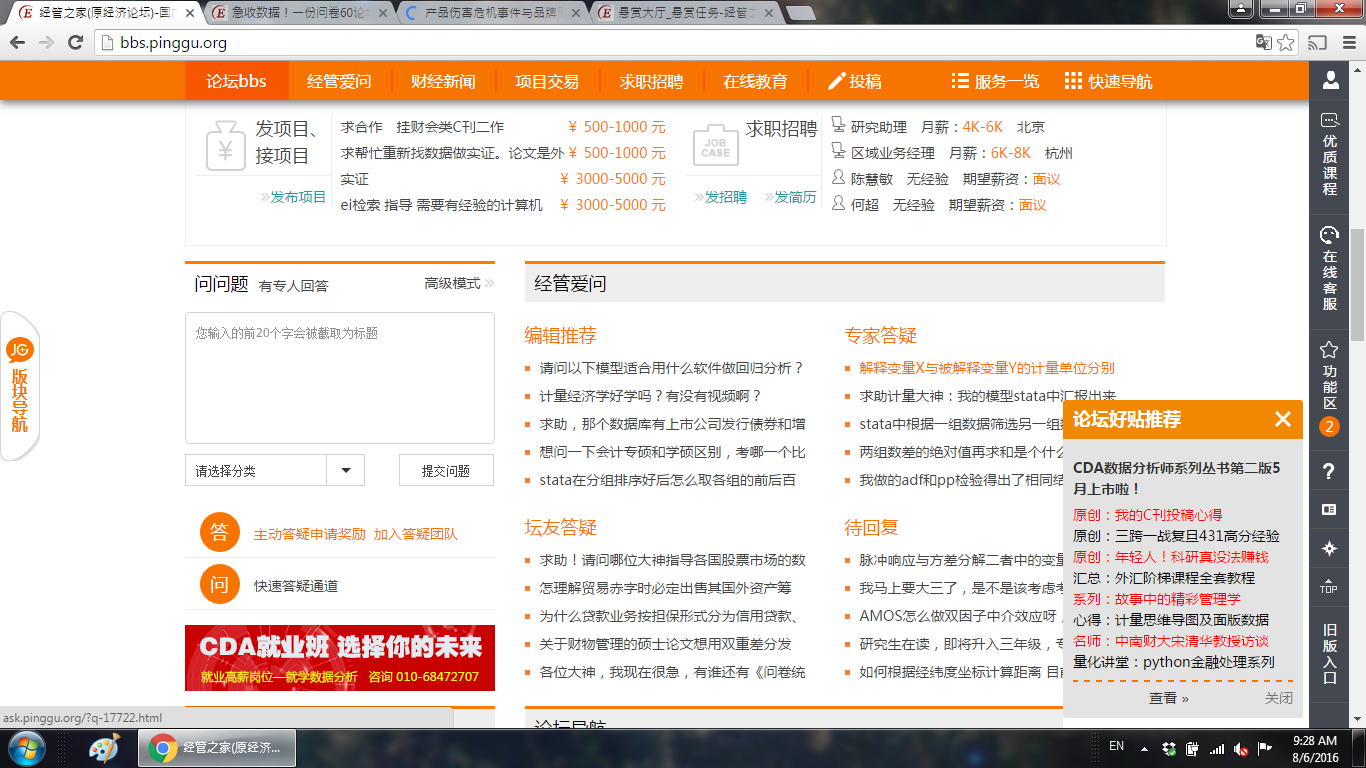This screenshot has height=768, width=1366.
Task: Open the 版块导航 floating side tab
Action: coord(20,387)
